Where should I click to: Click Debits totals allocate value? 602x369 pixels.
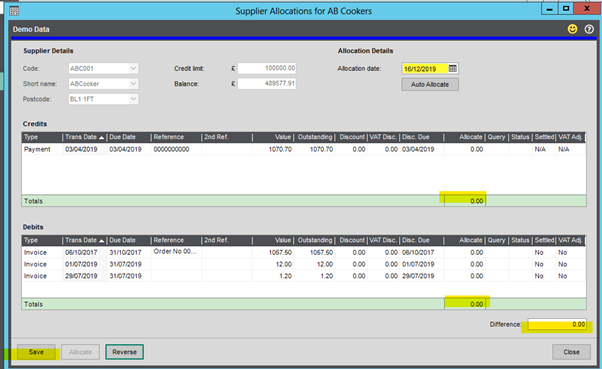(x=465, y=304)
